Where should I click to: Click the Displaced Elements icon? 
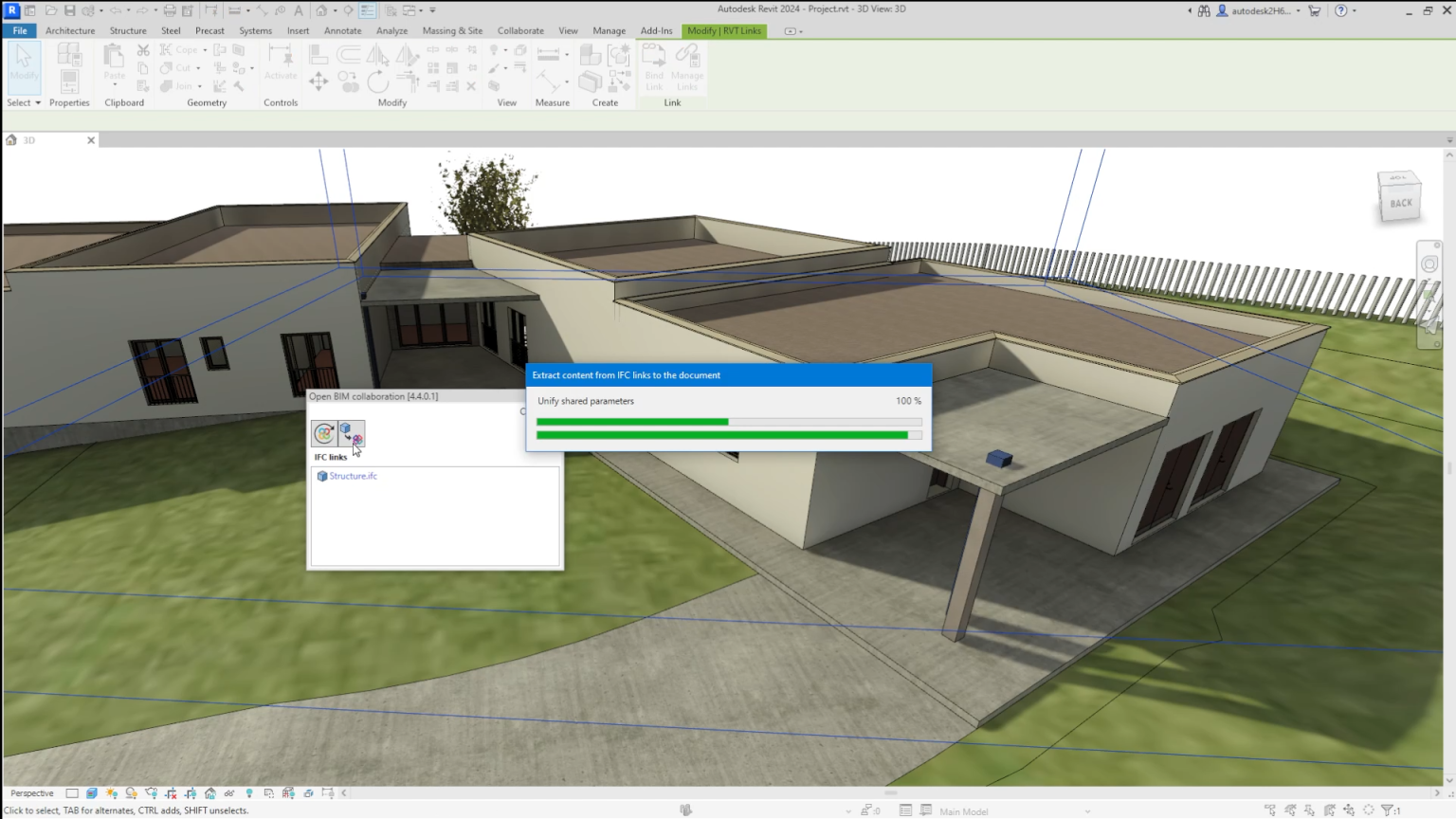[x=309, y=793]
